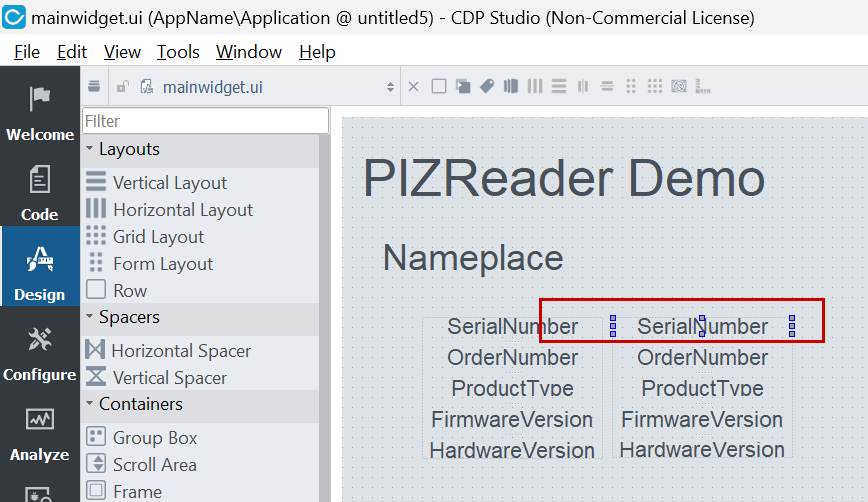This screenshot has width=868, height=502.
Task: Lay out horizontally in splitter
Action: [x=583, y=86]
